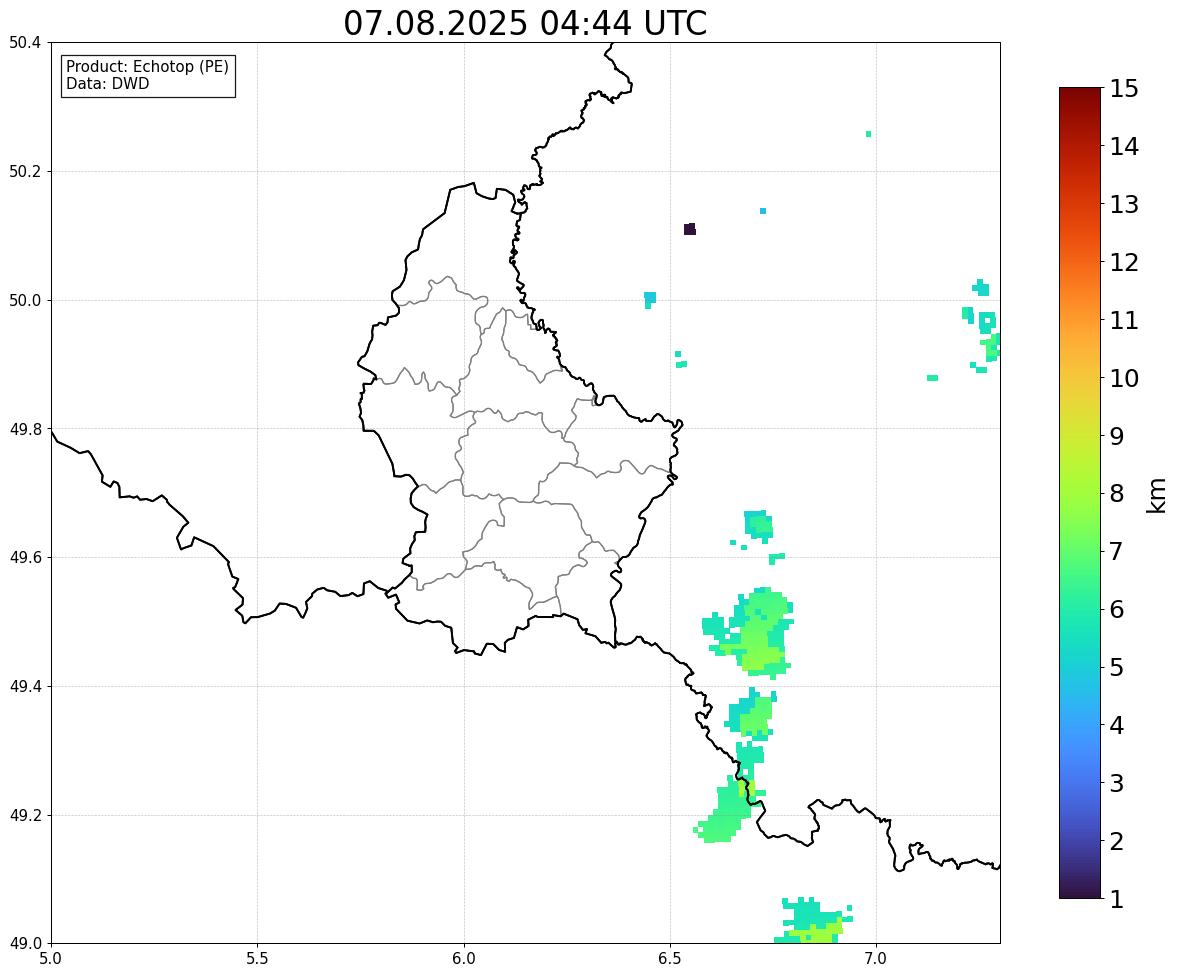The width and height of the screenshot is (1178, 976).
Task: Click the echo cell near 49.35N 6.7E
Action: point(751,714)
